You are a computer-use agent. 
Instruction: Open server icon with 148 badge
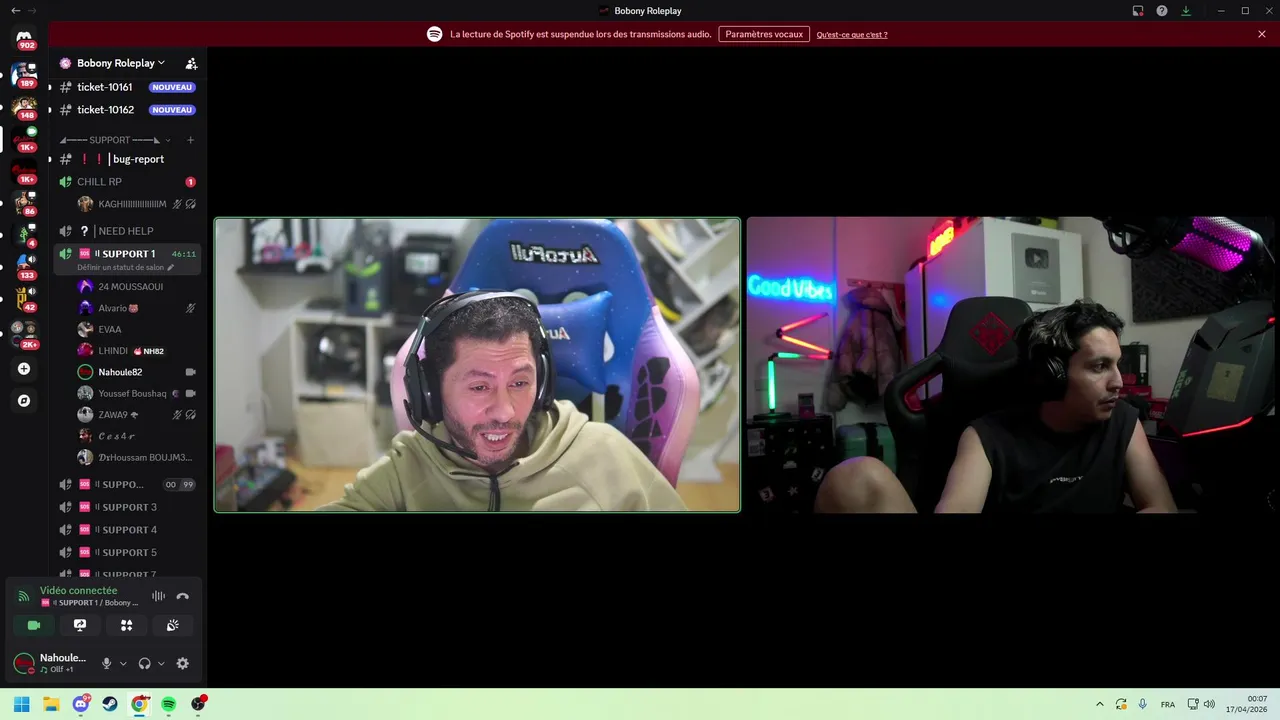24,106
